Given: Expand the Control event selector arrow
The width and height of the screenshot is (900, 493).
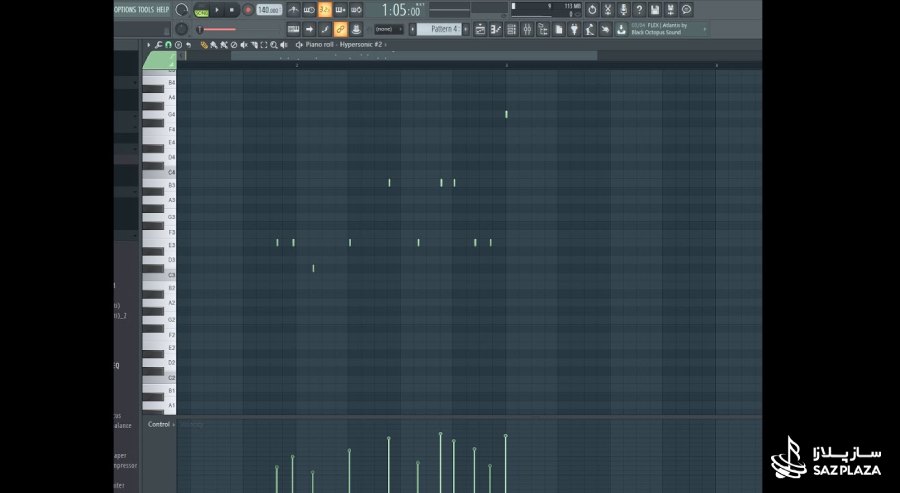Looking at the screenshot, I should [x=174, y=425].
